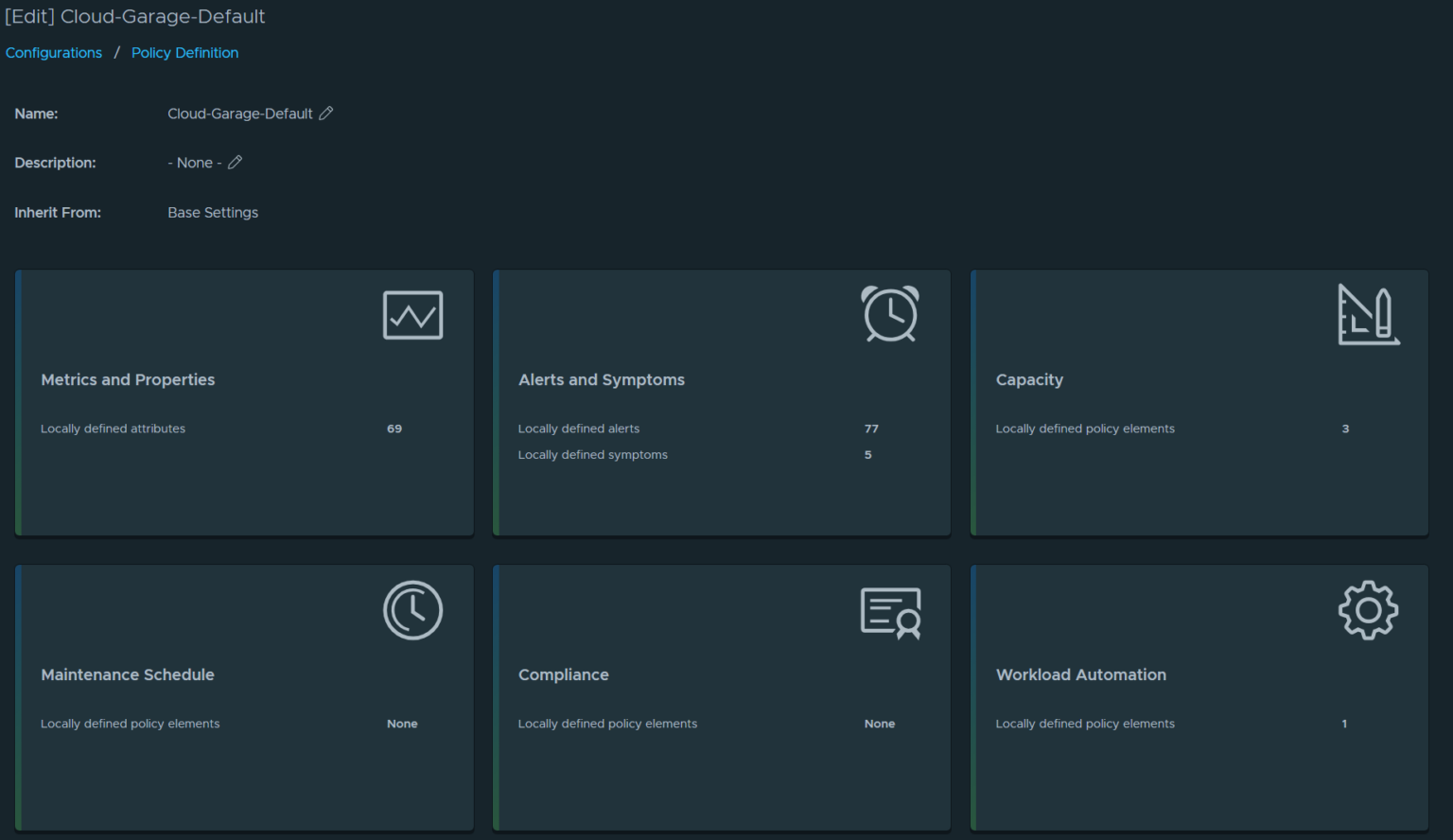
Task: Click the alarm clock icon on Alerts and Symptoms
Action: coord(889,314)
